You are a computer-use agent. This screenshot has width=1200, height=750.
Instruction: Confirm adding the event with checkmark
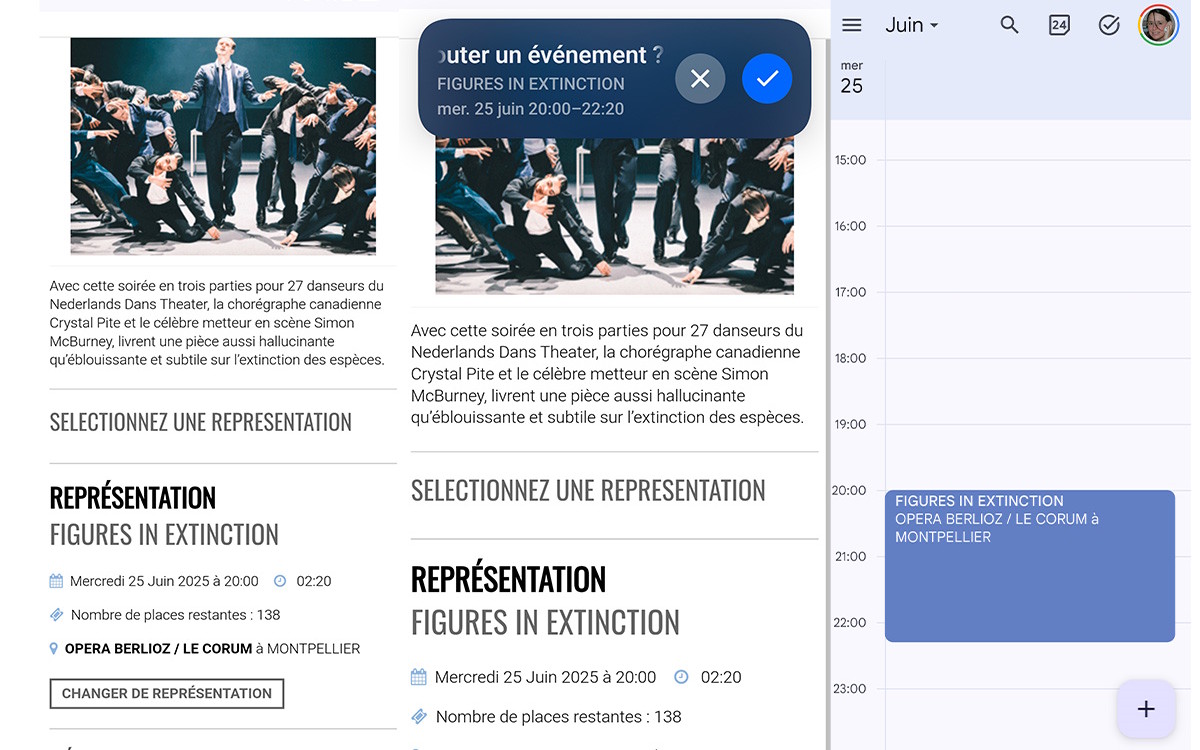click(x=767, y=79)
